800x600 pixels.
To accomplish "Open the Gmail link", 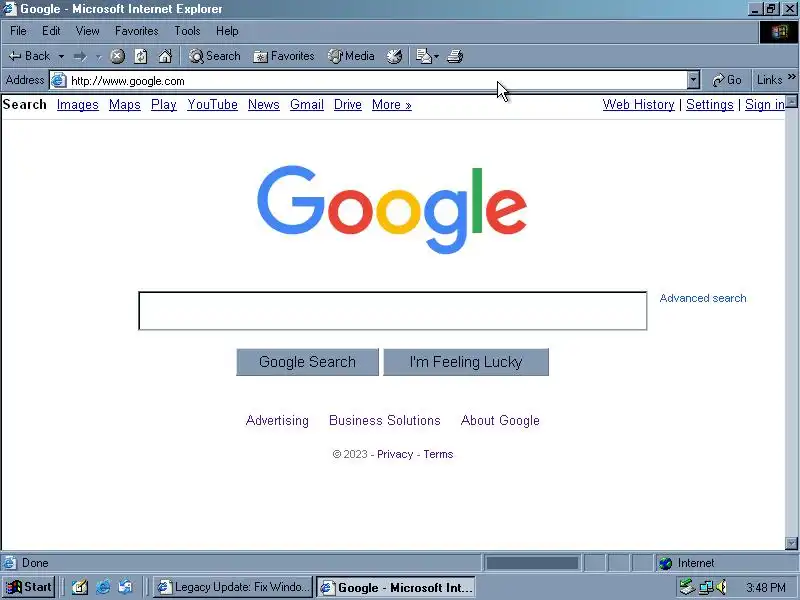I will click(x=307, y=105).
